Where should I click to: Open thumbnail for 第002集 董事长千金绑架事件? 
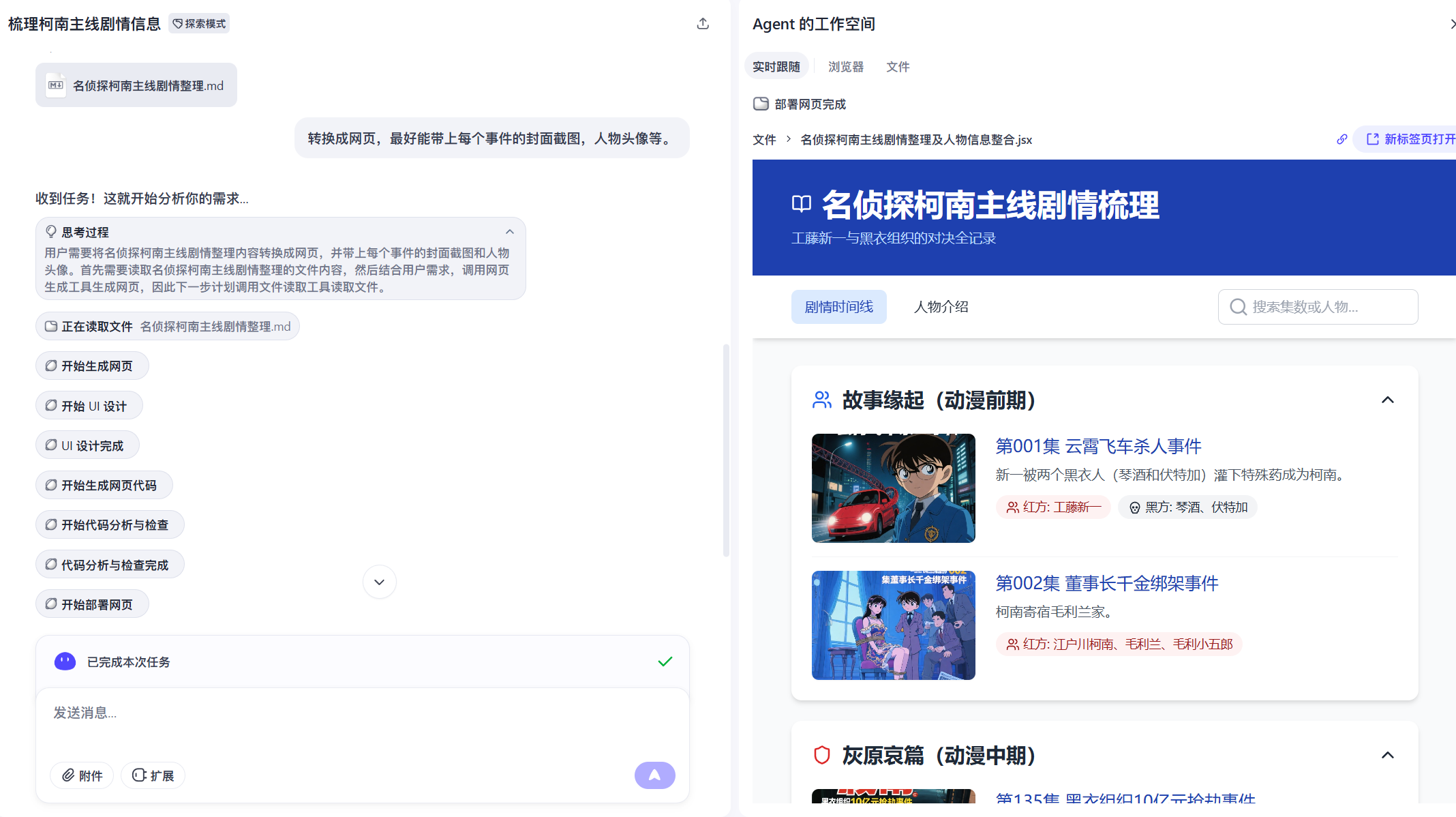point(894,625)
